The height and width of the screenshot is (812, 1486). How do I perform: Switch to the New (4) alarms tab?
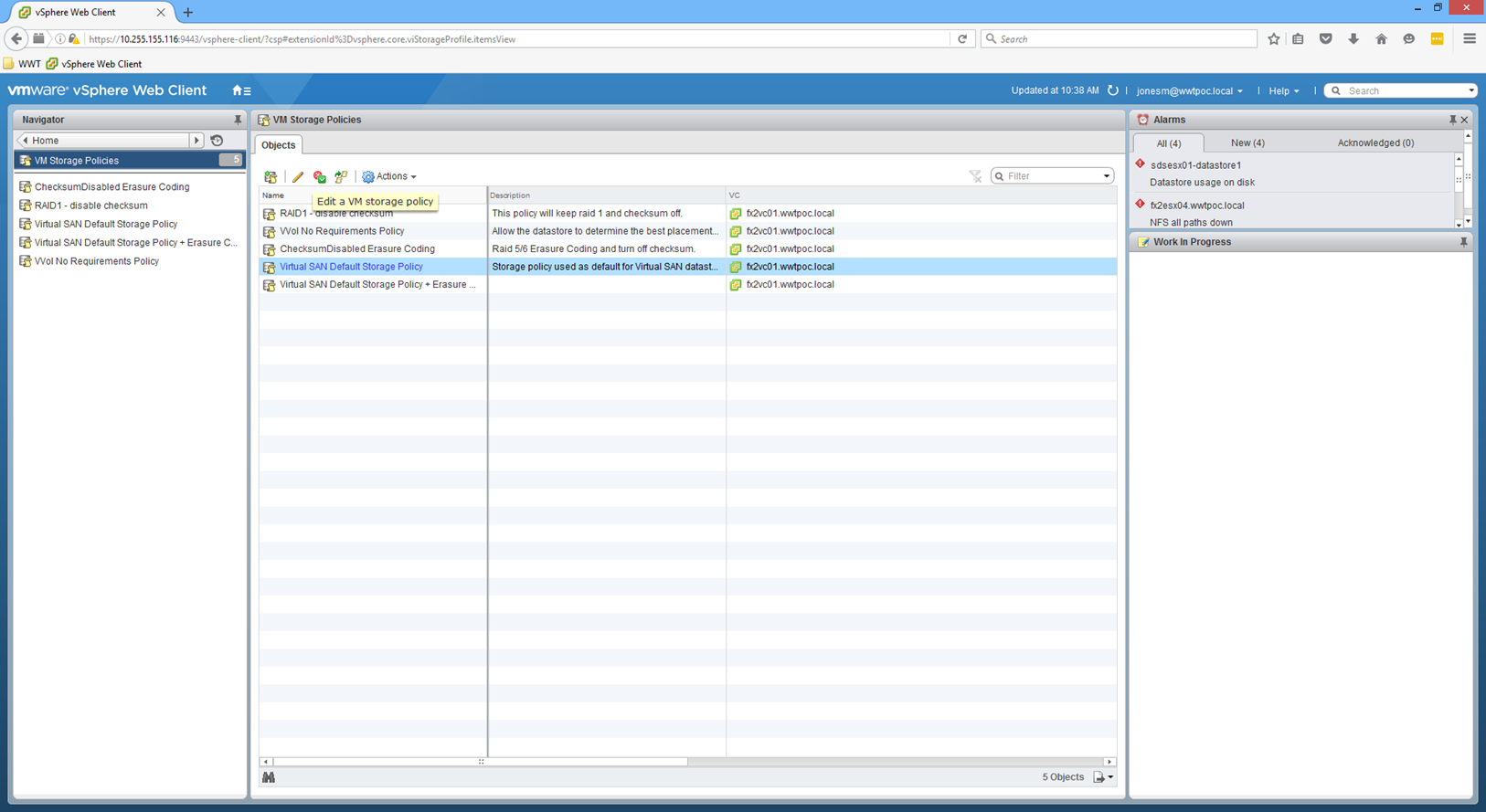pyautogui.click(x=1247, y=142)
